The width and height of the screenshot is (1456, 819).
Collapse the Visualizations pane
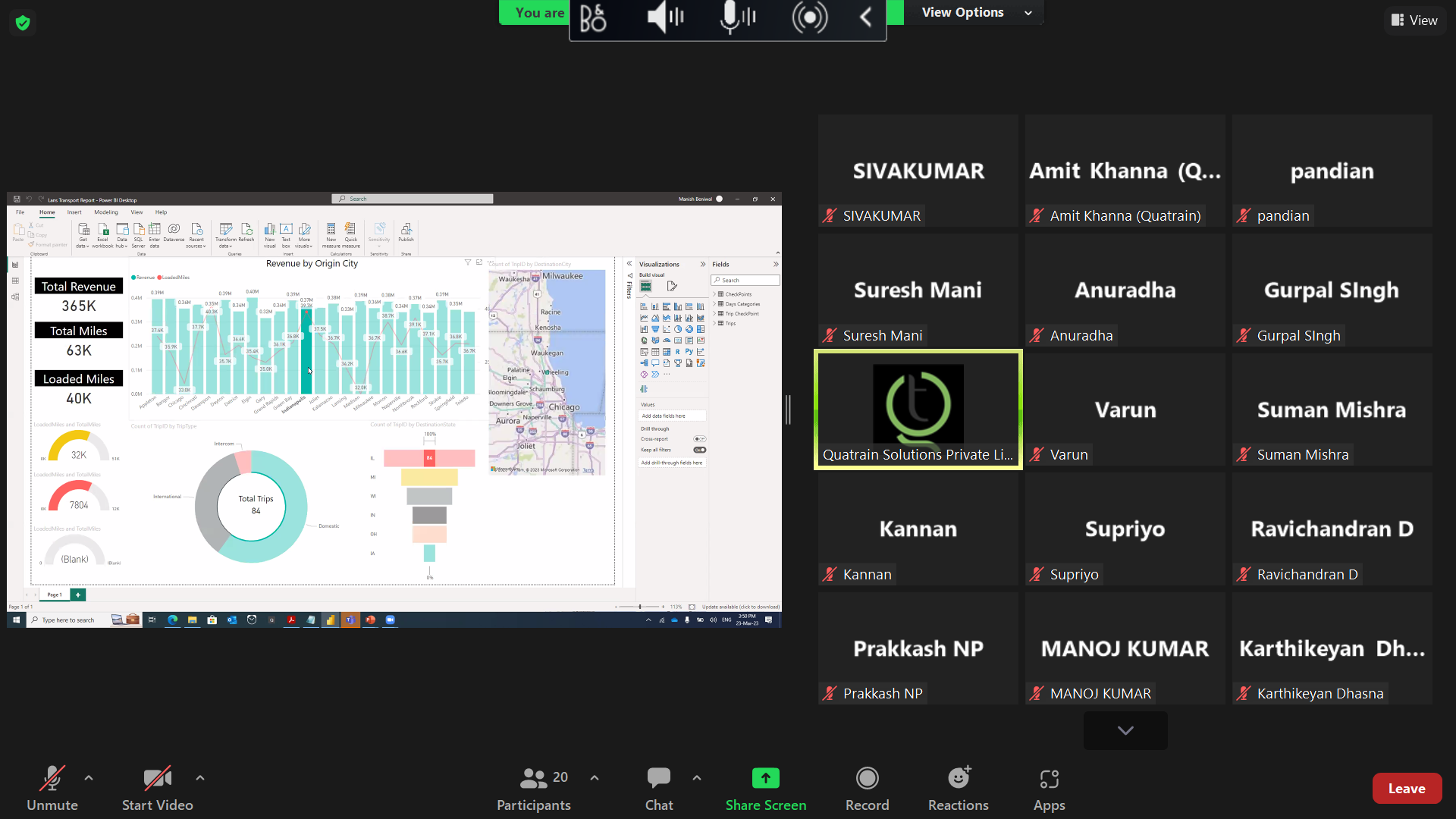point(703,264)
